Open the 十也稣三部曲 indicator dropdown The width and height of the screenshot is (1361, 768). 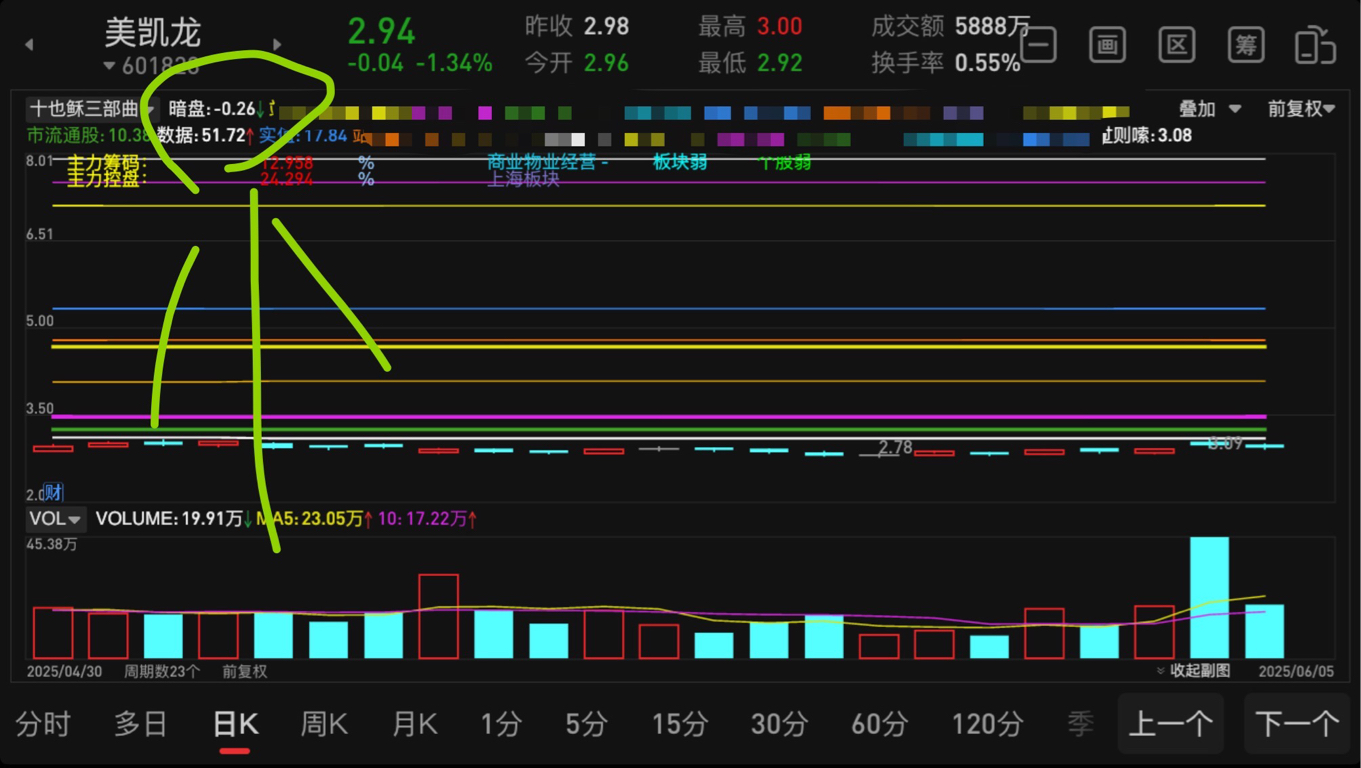pyautogui.click(x=91, y=109)
